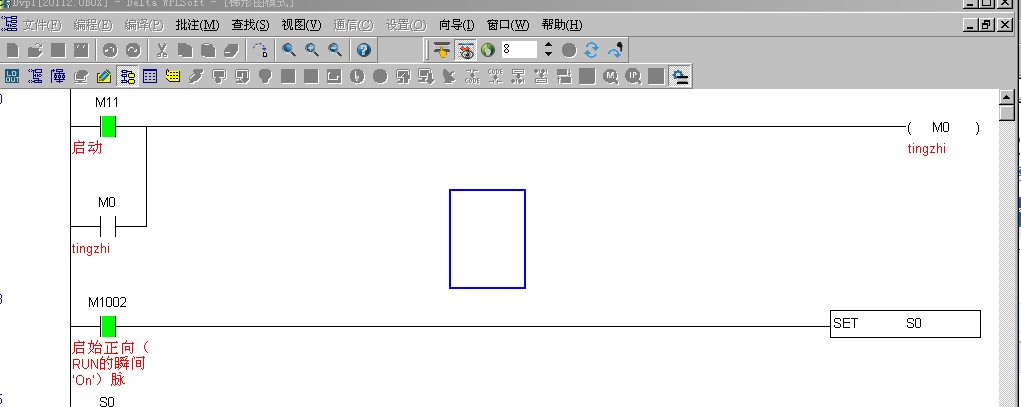
Task: Click the blue circular refresh arrows icon
Action: 591,49
